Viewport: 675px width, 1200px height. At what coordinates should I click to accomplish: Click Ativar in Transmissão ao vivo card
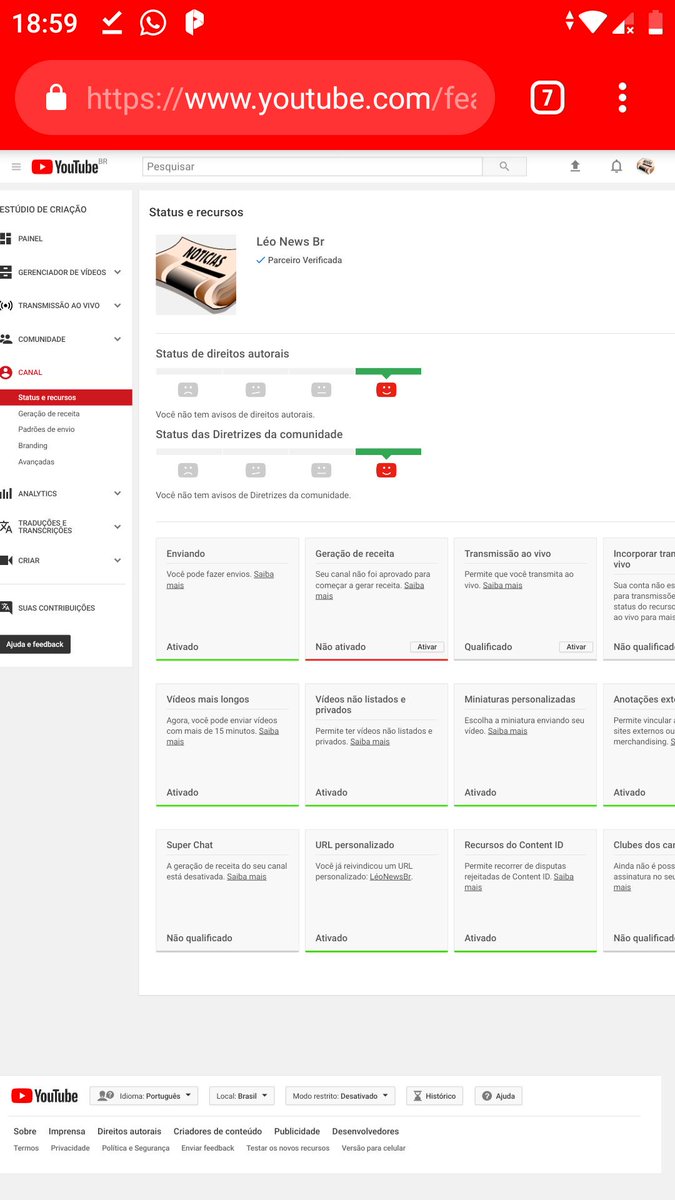tap(576, 647)
